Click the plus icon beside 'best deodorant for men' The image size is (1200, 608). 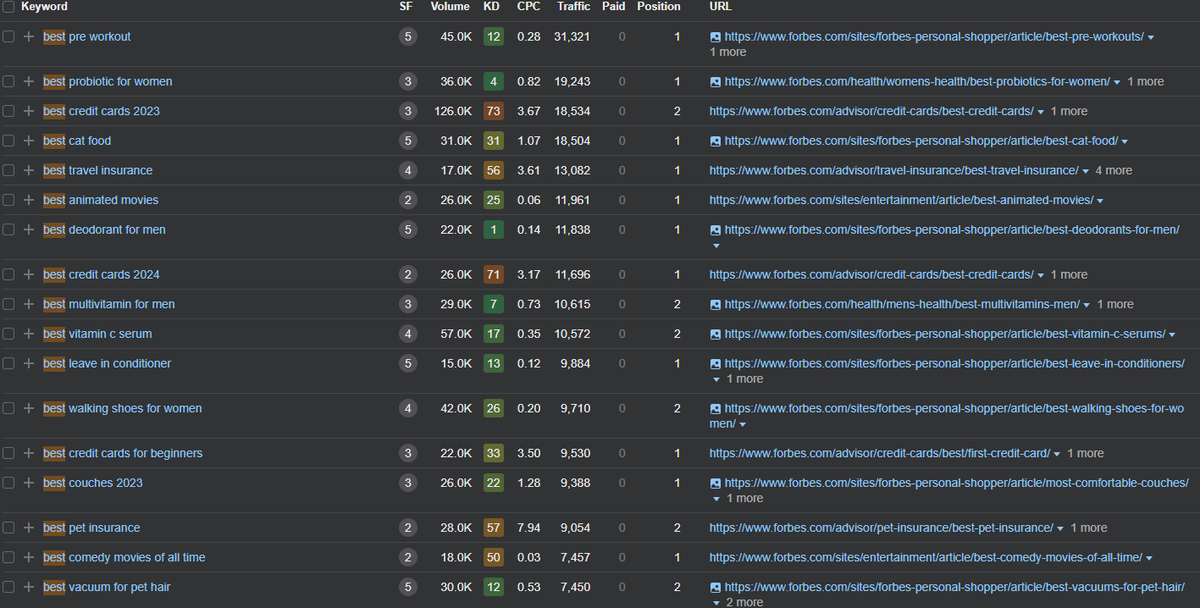[29, 230]
